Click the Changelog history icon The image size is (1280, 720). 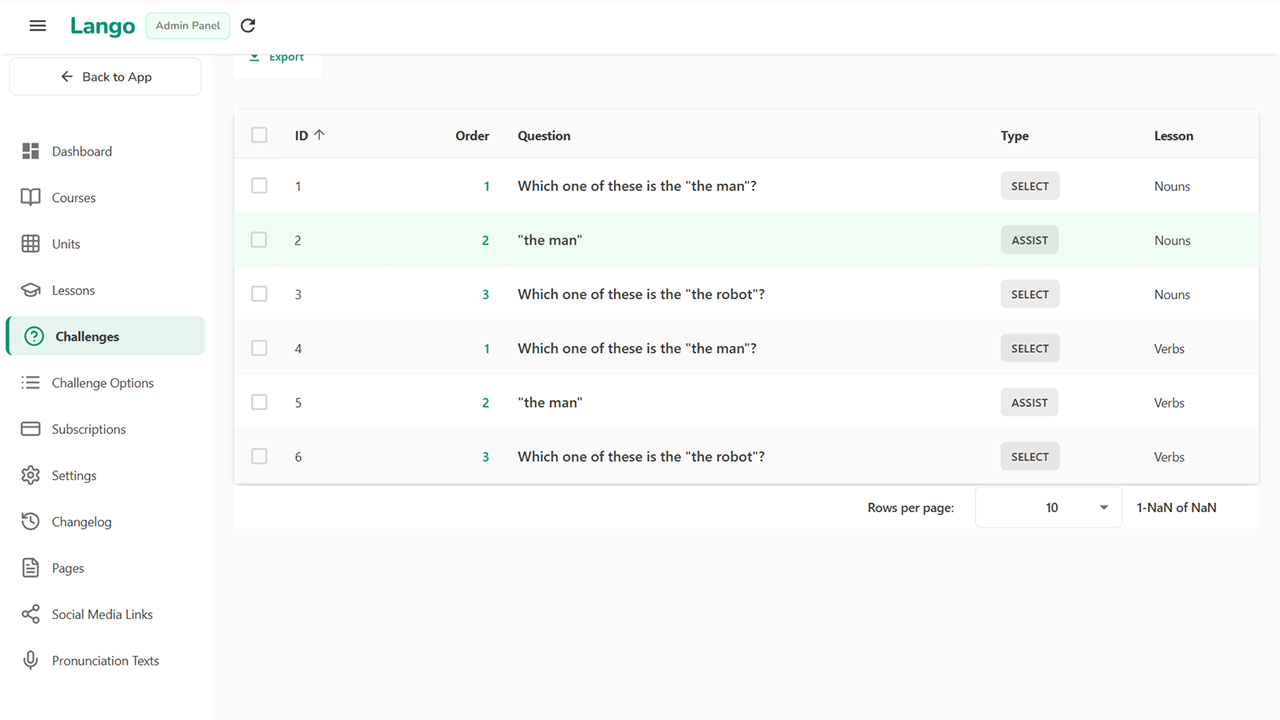(31, 522)
